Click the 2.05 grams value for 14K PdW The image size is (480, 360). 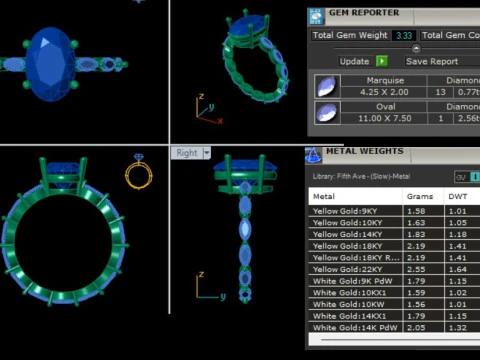(416, 327)
